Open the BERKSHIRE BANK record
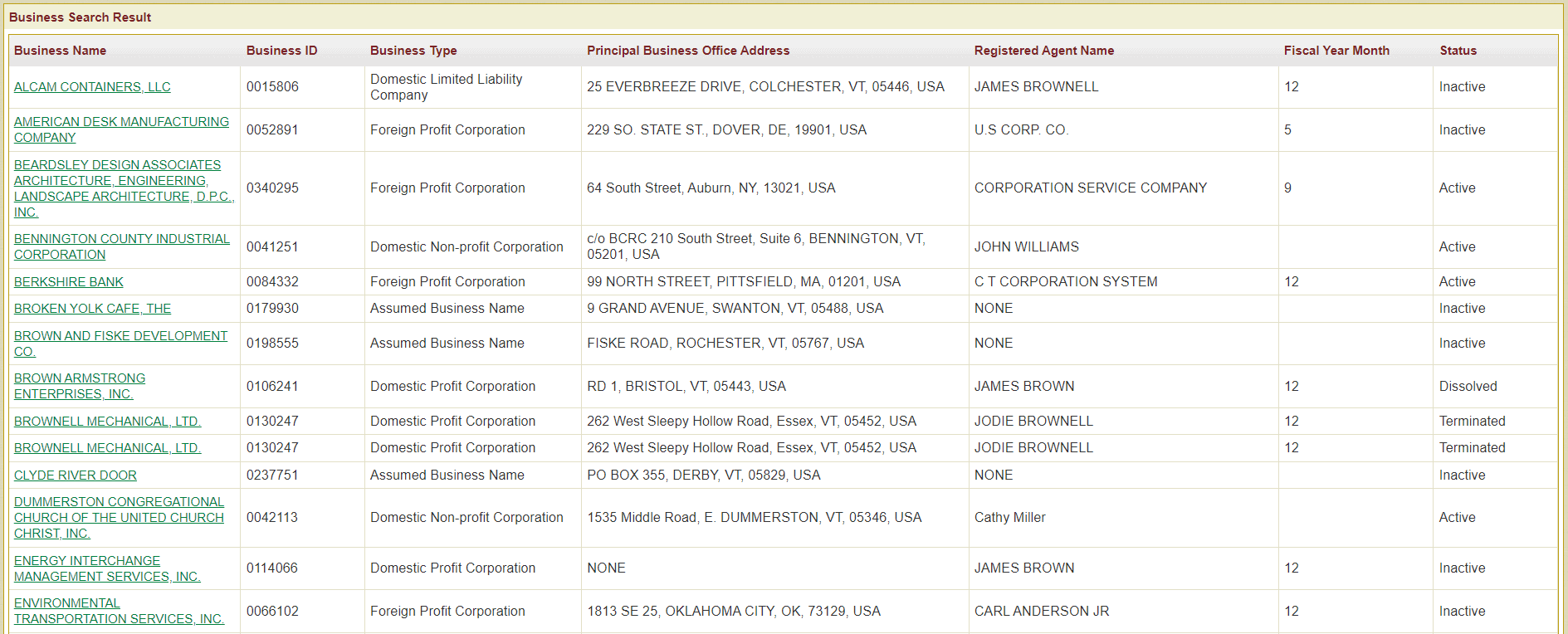The height and width of the screenshot is (634, 1568). (x=69, y=282)
